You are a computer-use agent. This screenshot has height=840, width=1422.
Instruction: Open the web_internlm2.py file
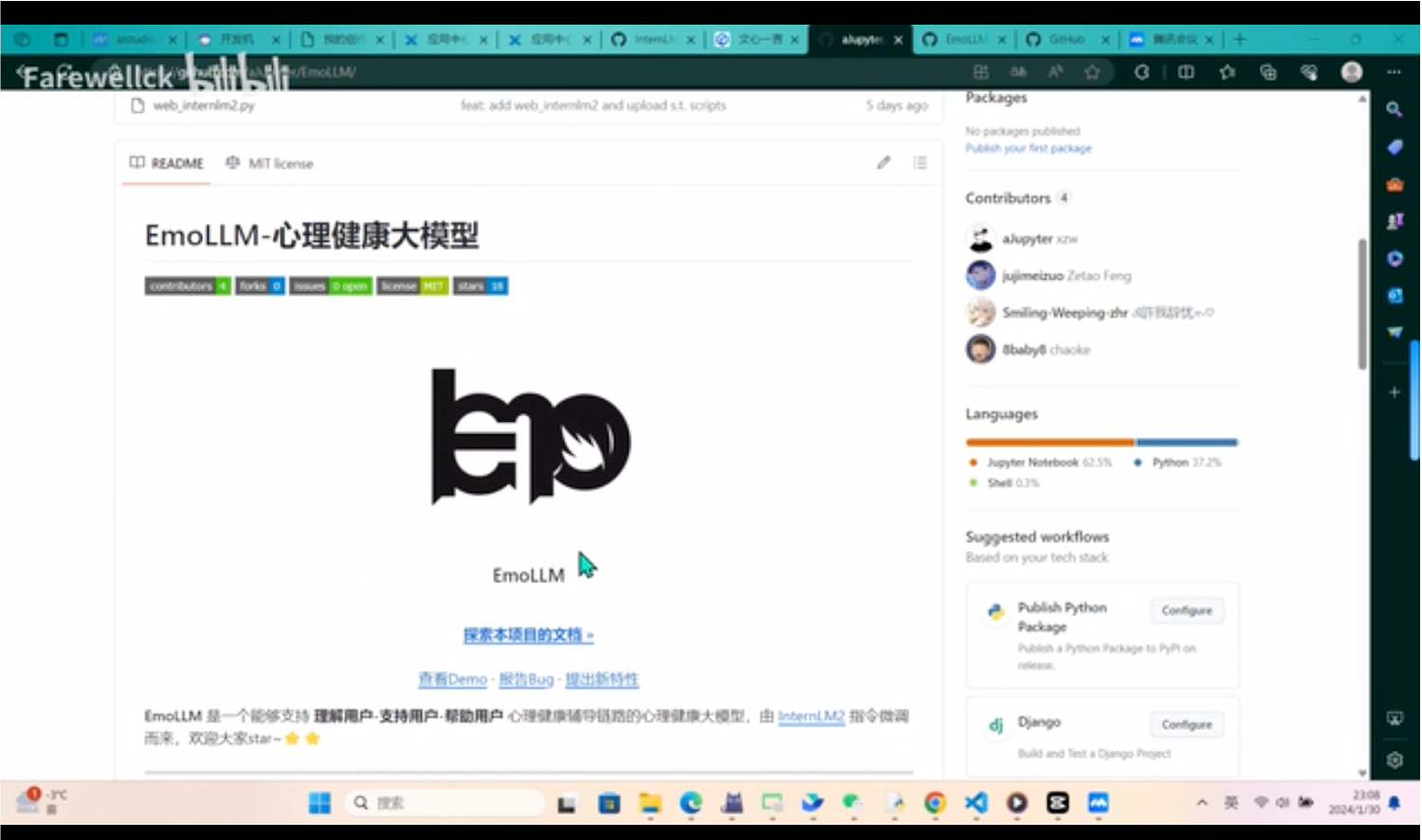pyautogui.click(x=204, y=105)
